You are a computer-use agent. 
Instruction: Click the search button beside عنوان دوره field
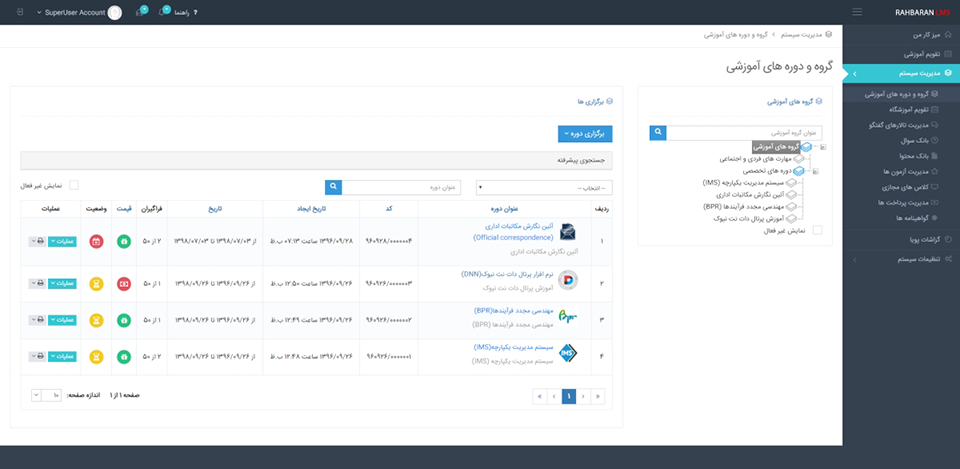click(x=334, y=187)
